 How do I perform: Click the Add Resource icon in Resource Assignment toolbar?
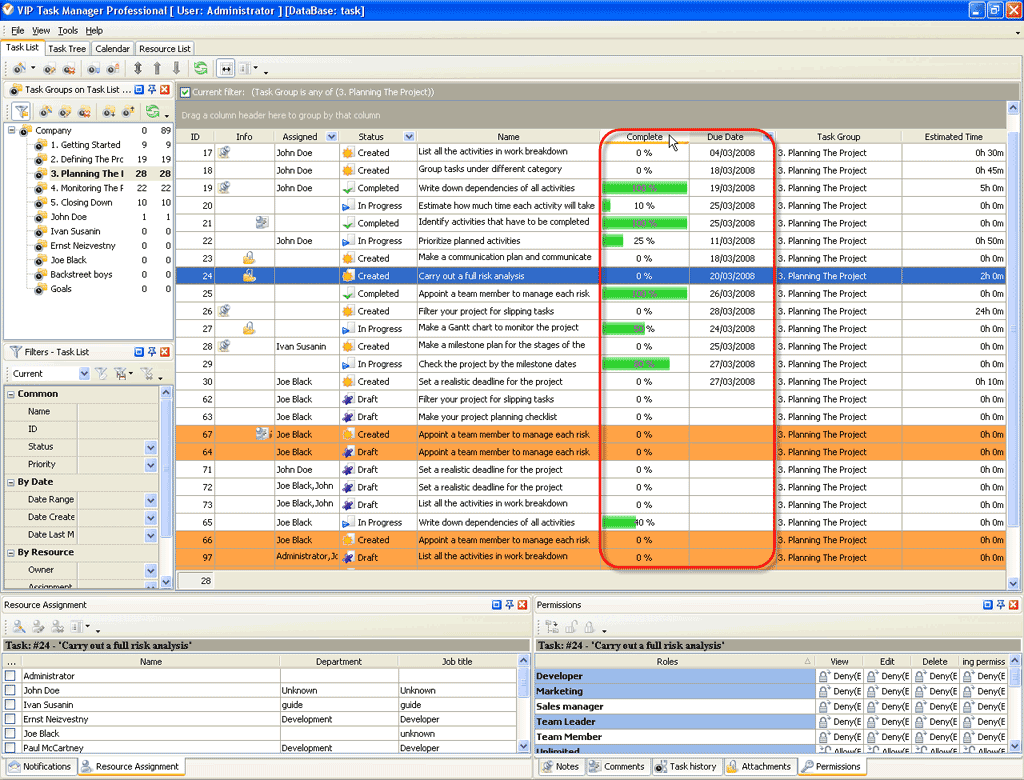[x=19, y=626]
